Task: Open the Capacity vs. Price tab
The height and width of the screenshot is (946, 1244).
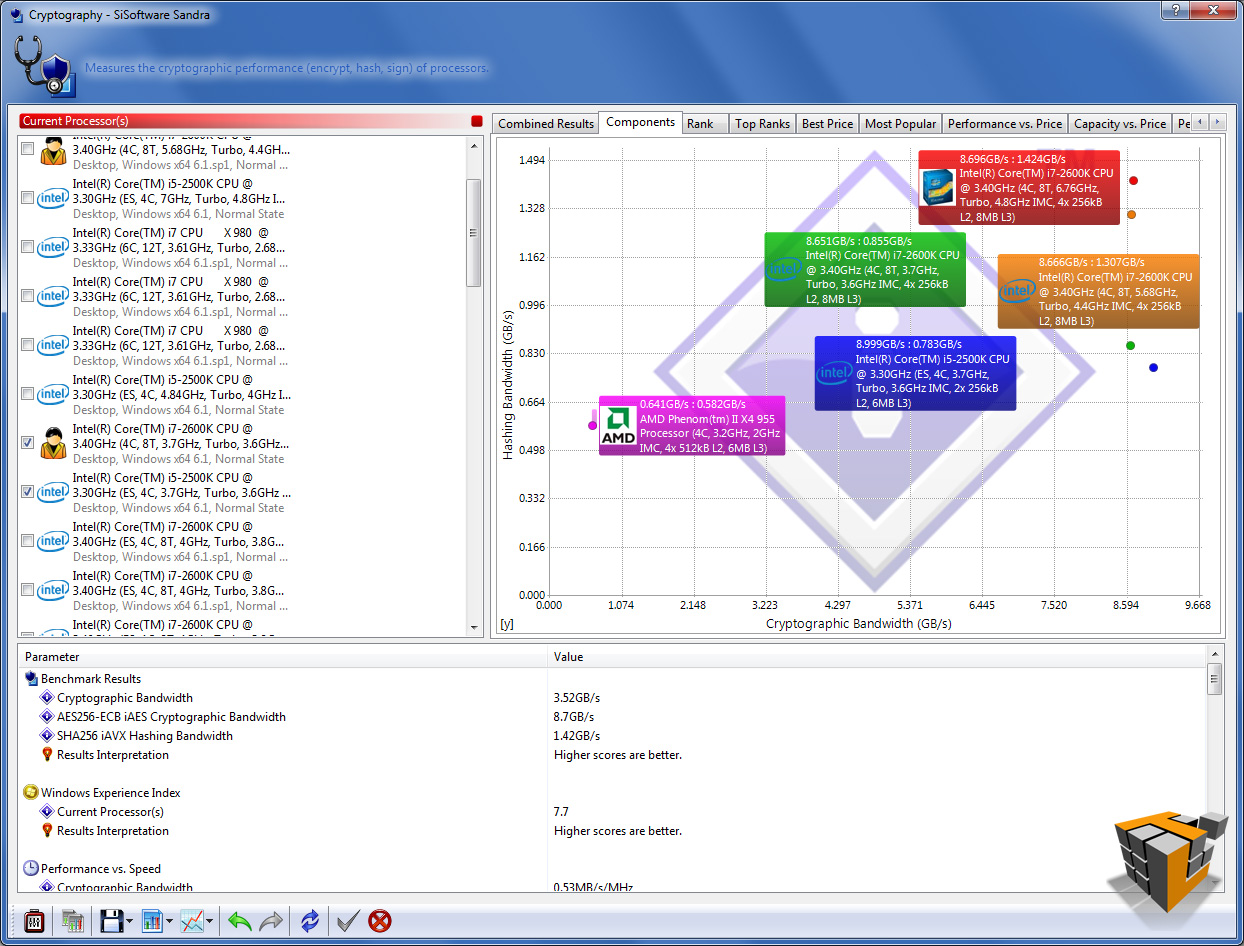Action: click(1119, 124)
